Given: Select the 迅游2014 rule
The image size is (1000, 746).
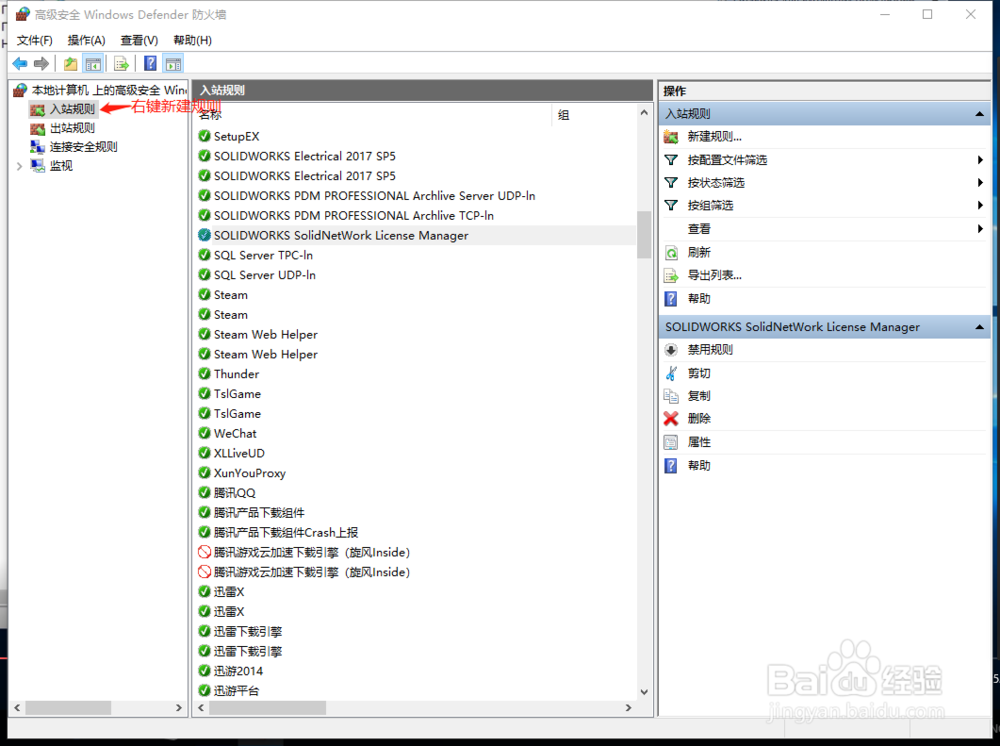Looking at the screenshot, I should point(238,671).
